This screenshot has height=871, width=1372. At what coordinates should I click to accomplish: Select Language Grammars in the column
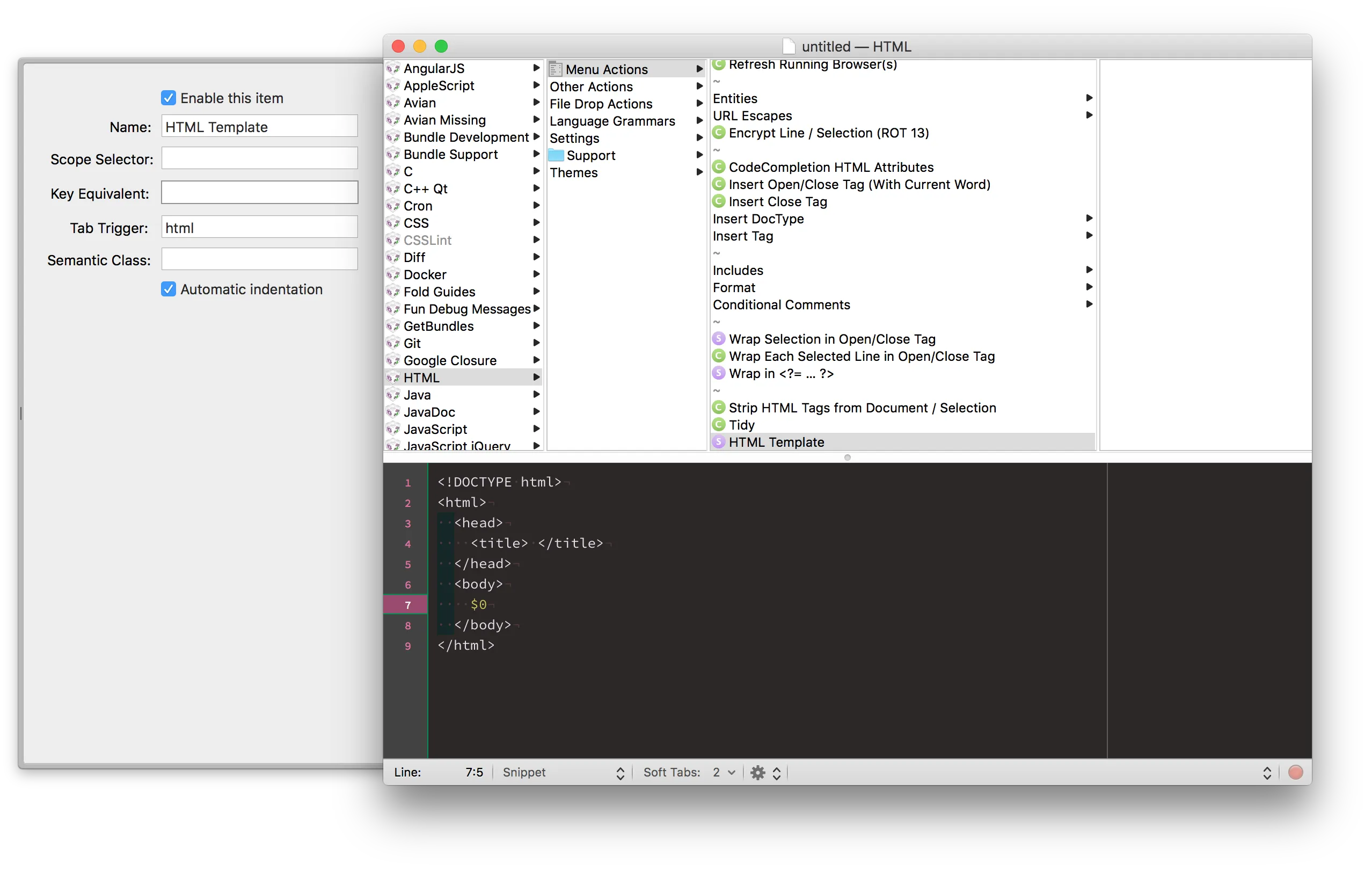(x=612, y=121)
